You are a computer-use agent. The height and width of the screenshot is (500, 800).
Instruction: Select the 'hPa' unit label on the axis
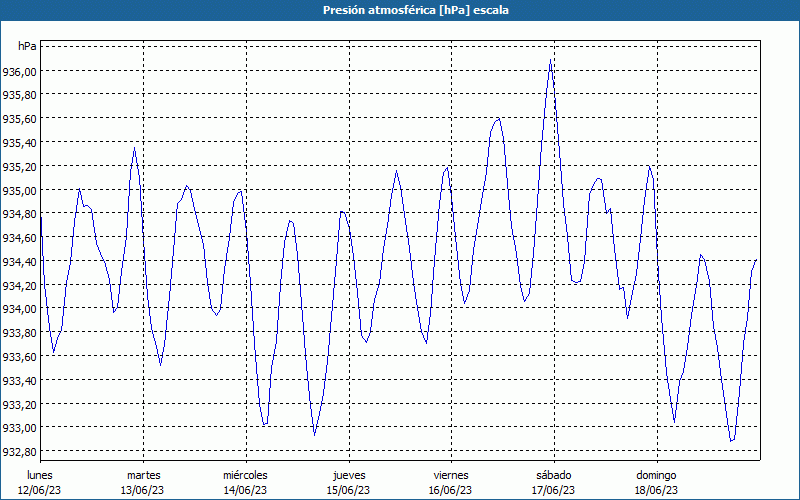pos(27,46)
